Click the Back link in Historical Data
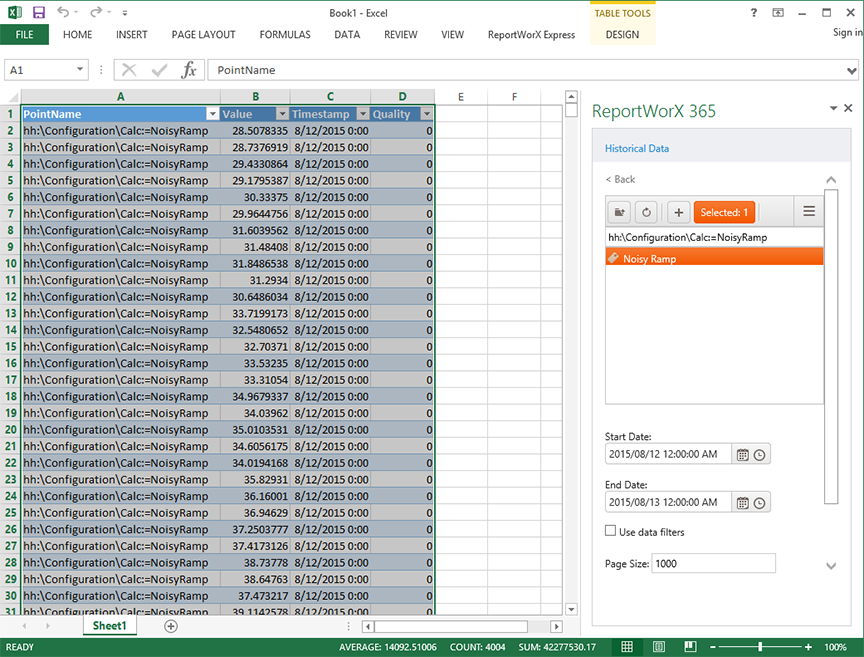Image resolution: width=864 pixels, height=657 pixels. point(620,179)
